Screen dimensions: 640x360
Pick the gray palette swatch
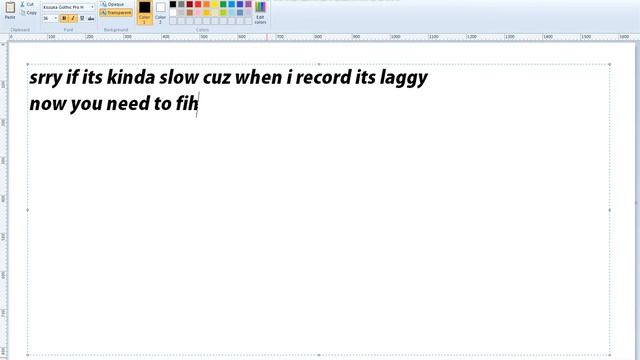point(181,4)
